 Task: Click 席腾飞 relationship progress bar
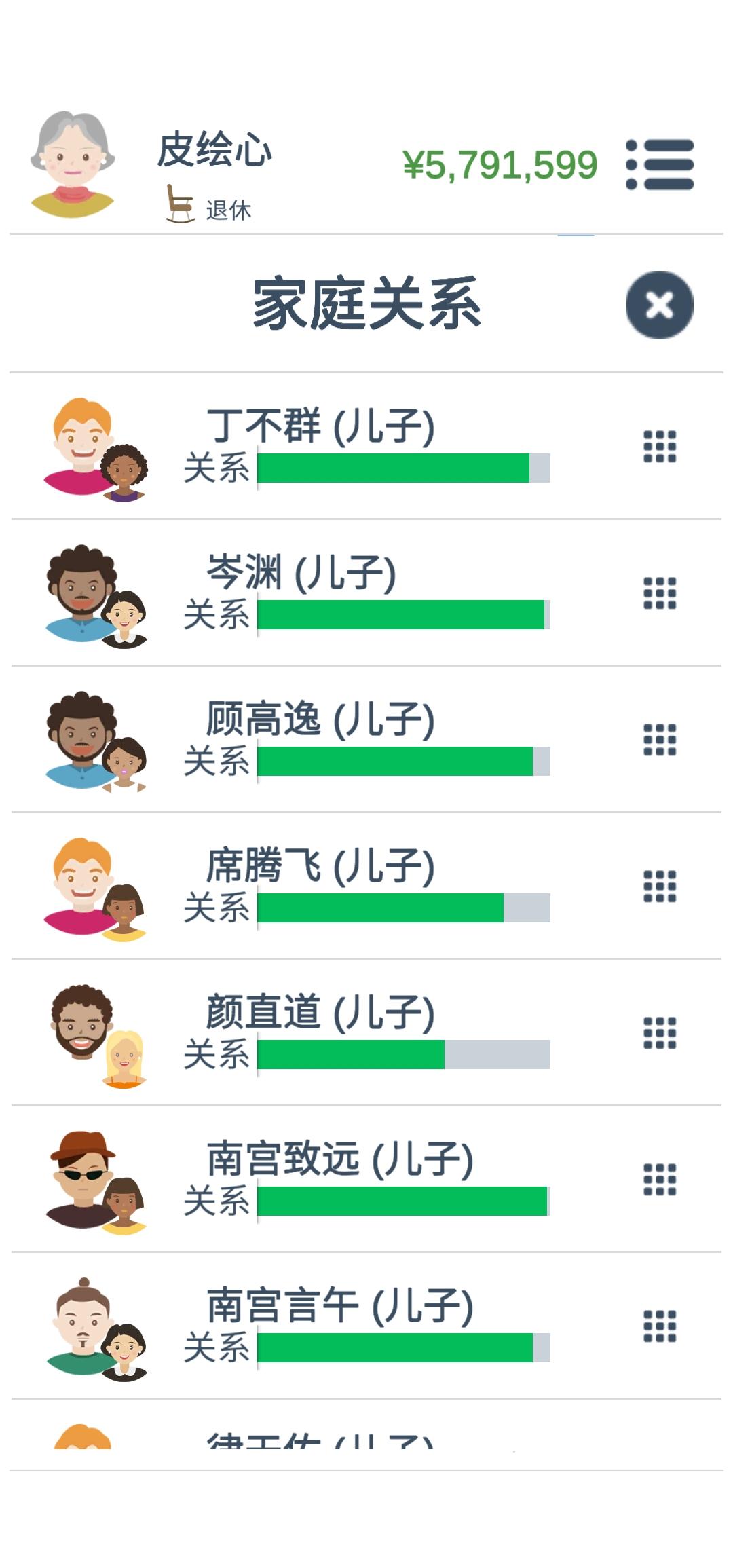[x=404, y=908]
